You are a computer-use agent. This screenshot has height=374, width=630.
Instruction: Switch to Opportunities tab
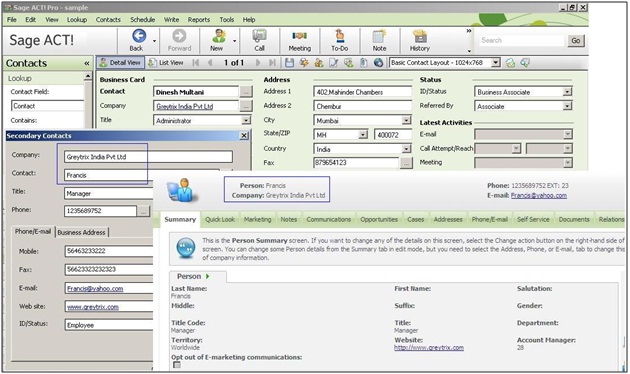(379, 219)
